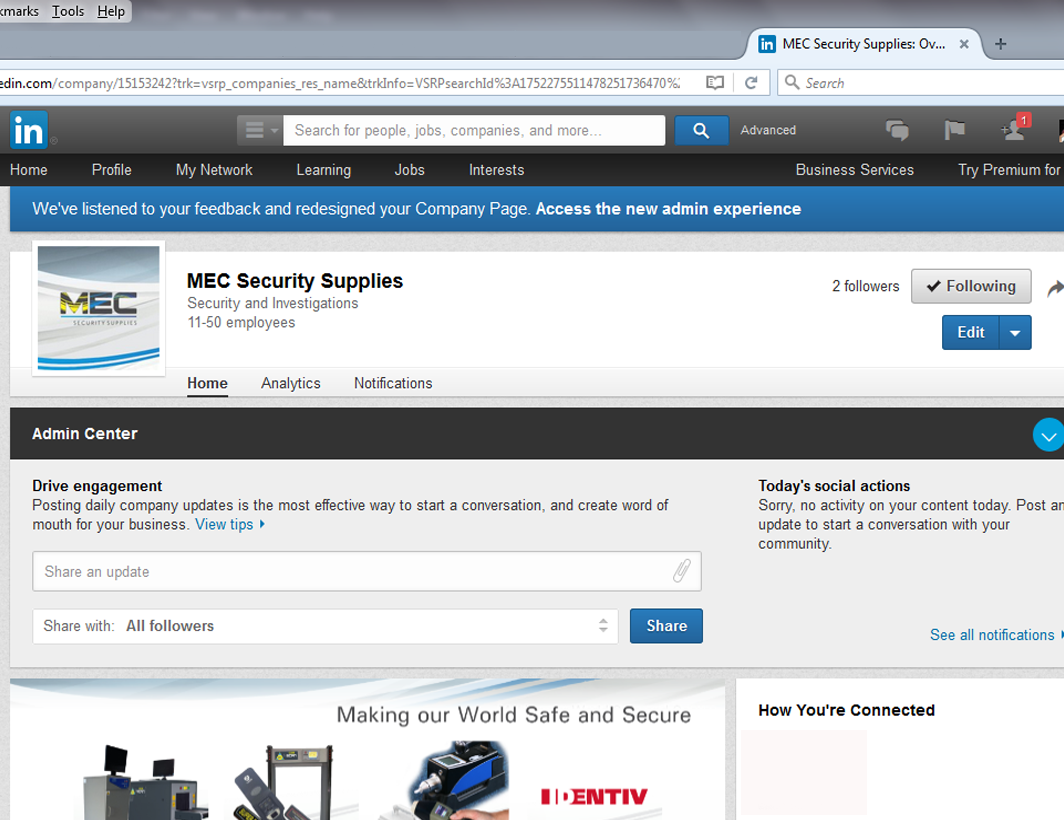Click the blue search magnifier button
Screen dimensions: 1064x820
click(x=700, y=130)
